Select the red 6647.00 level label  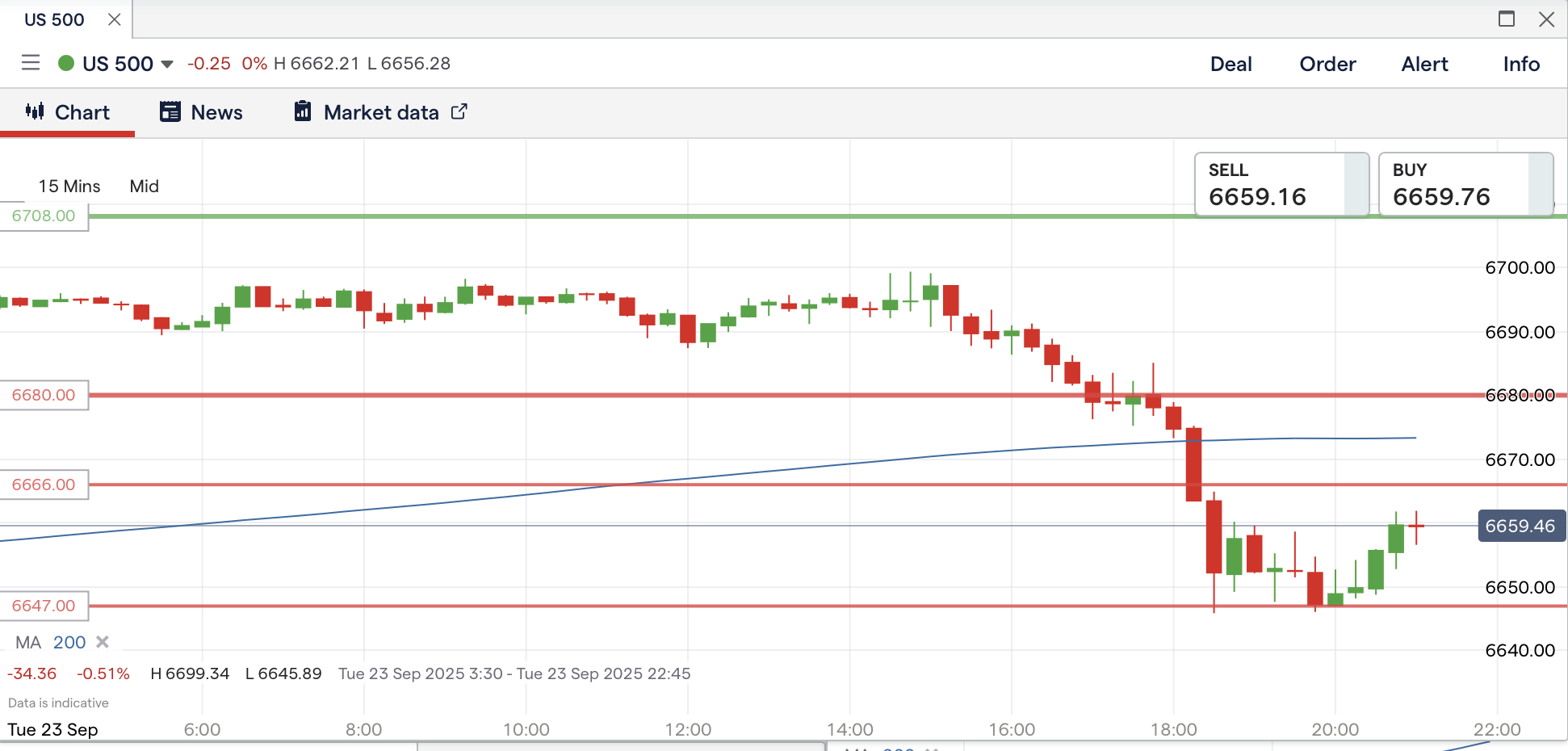44,606
